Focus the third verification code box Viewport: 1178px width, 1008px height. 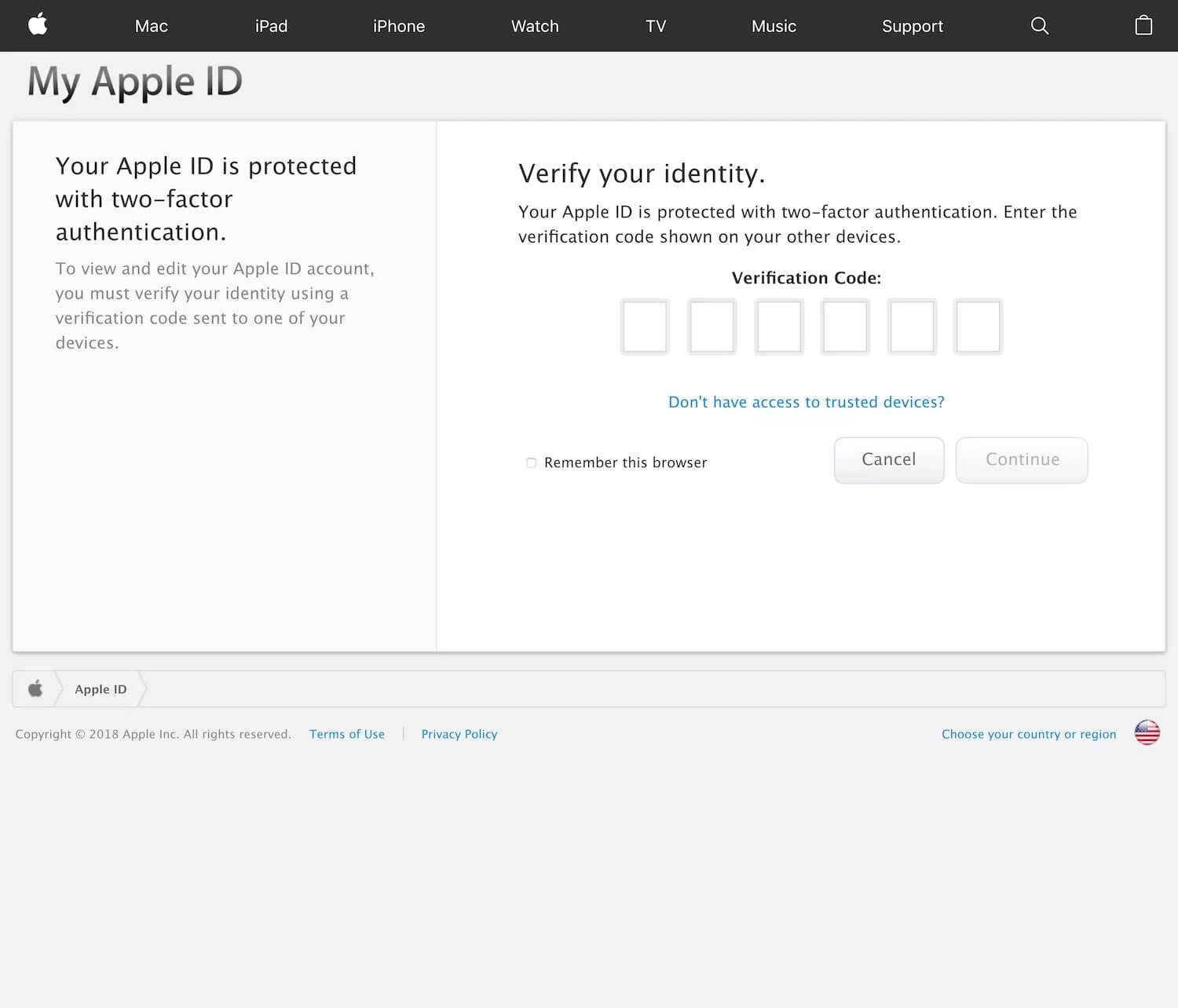(778, 327)
